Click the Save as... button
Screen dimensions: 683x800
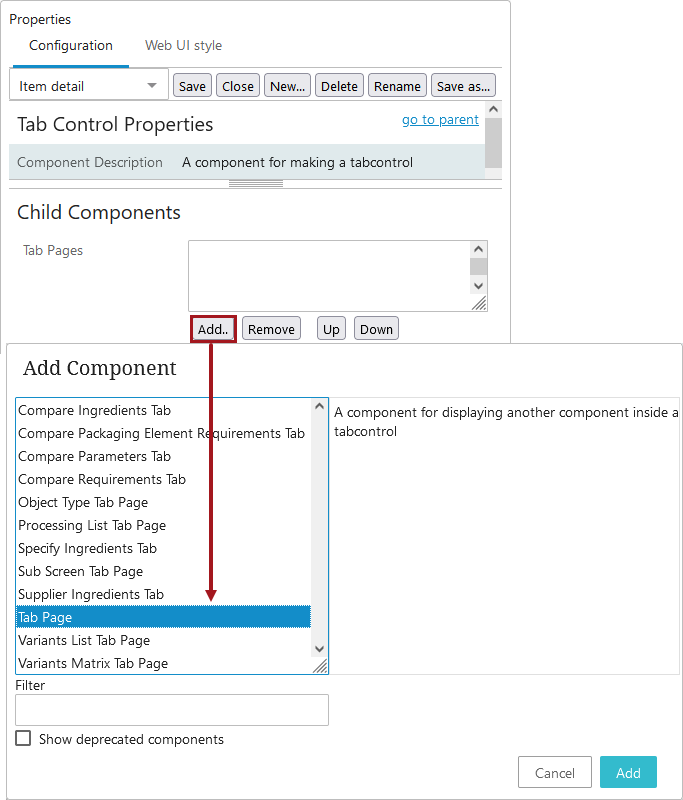[463, 86]
